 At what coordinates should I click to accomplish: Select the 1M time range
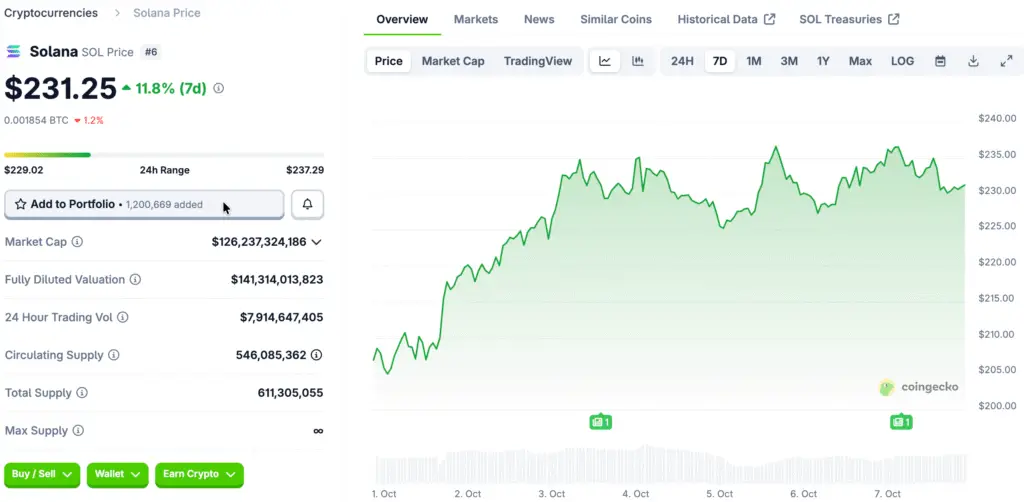coord(754,61)
